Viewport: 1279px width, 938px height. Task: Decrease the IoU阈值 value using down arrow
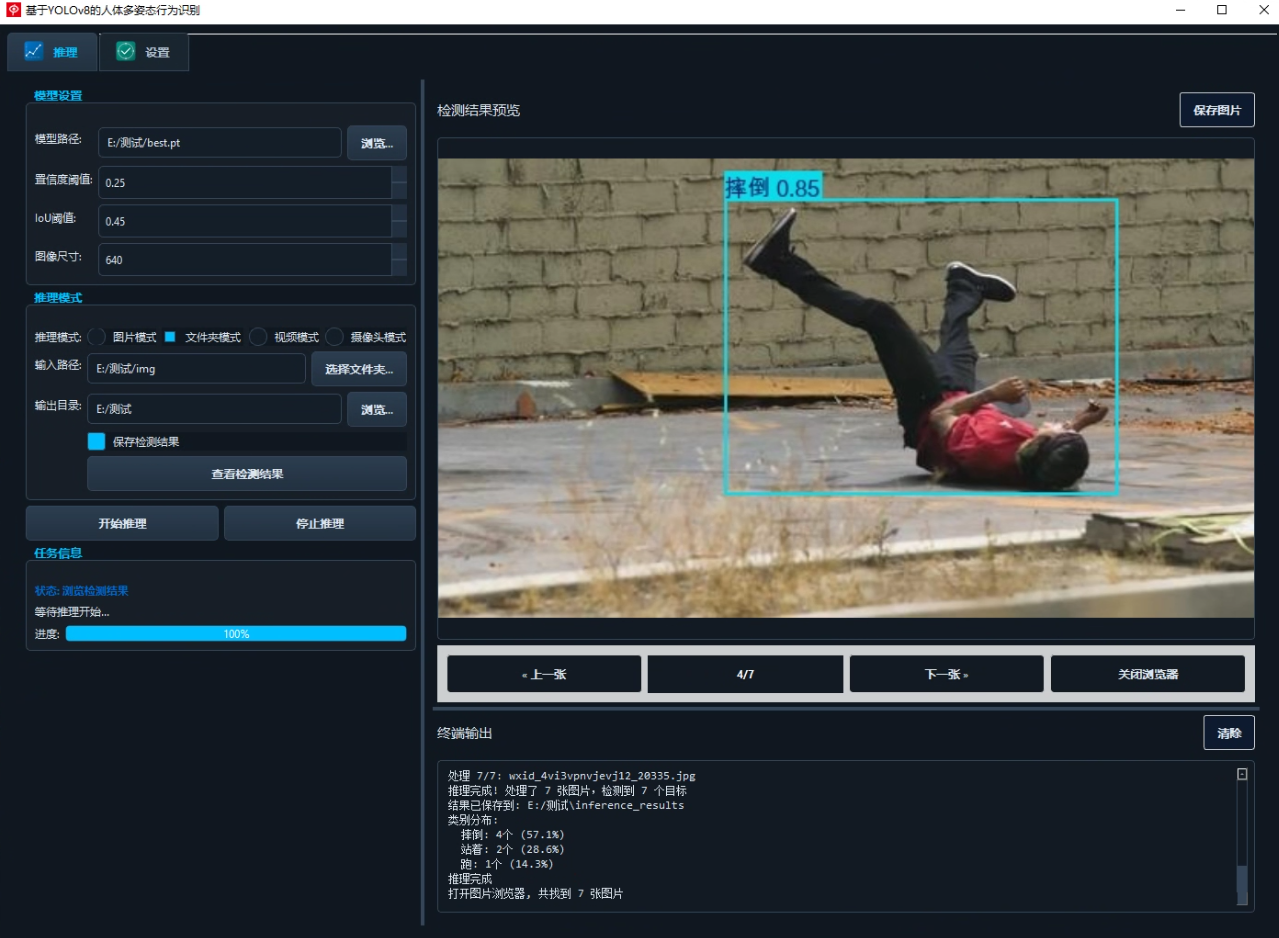click(x=399, y=229)
